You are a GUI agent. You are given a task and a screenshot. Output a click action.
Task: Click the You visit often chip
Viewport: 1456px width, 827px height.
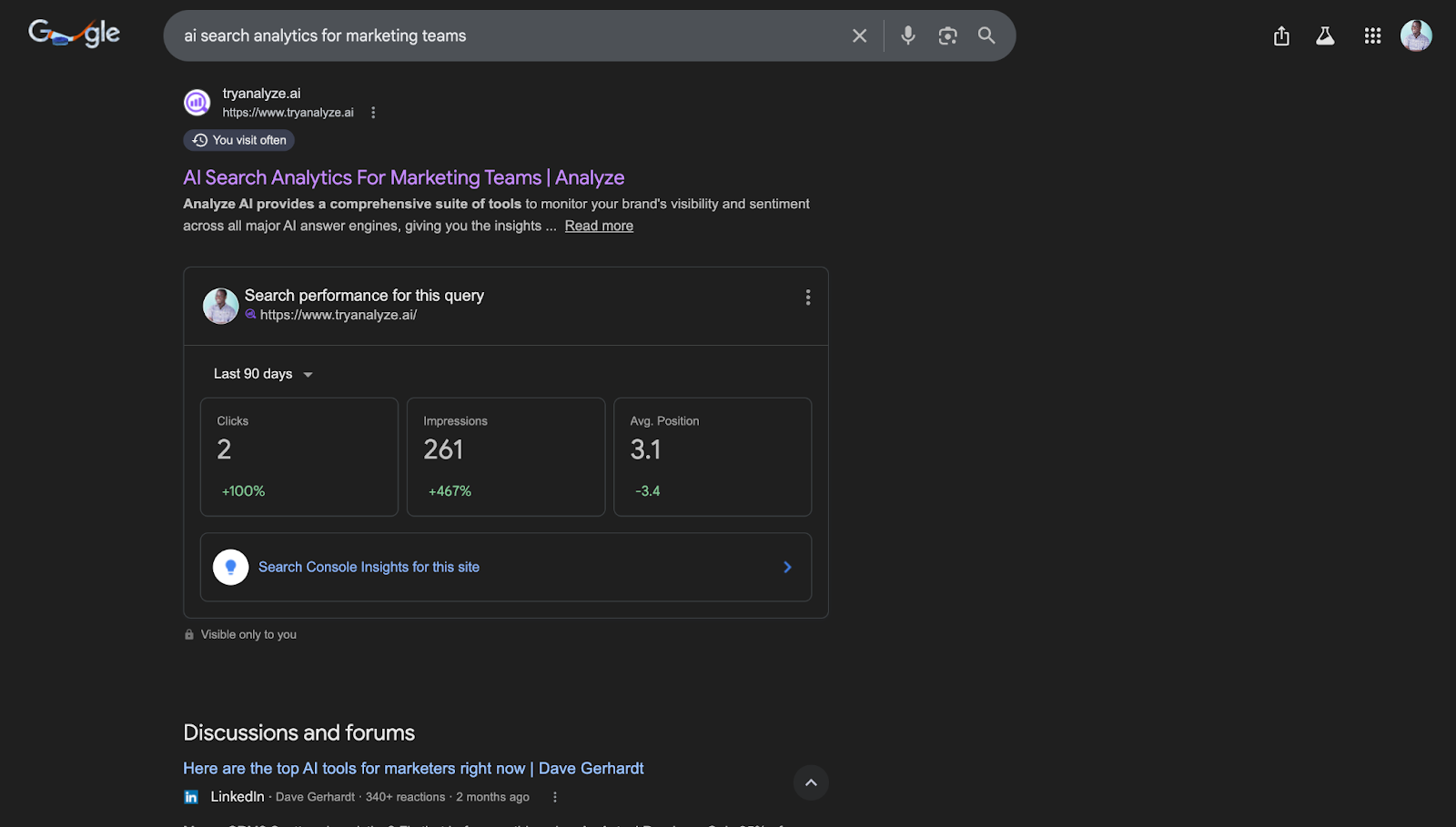[238, 140]
